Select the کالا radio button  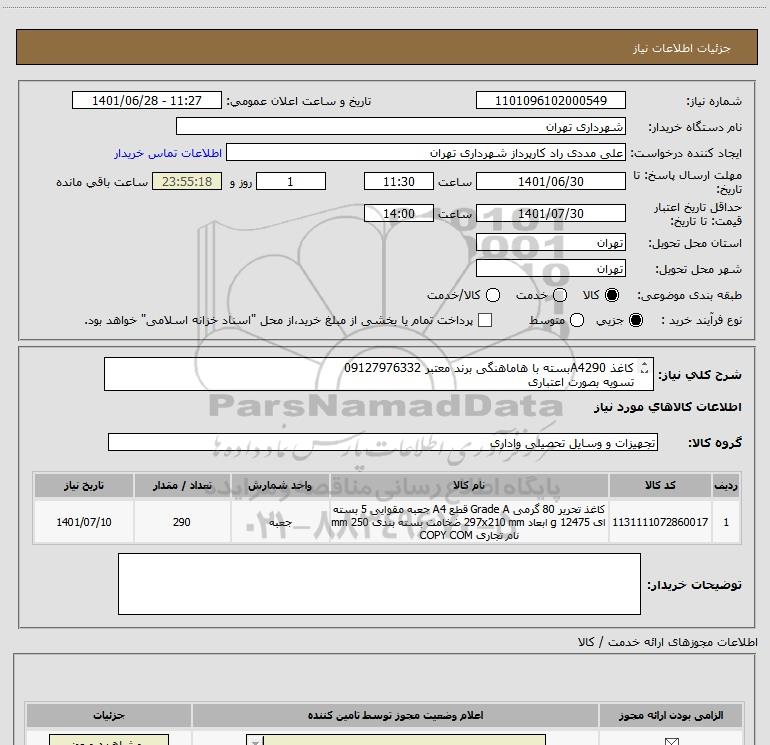point(612,295)
